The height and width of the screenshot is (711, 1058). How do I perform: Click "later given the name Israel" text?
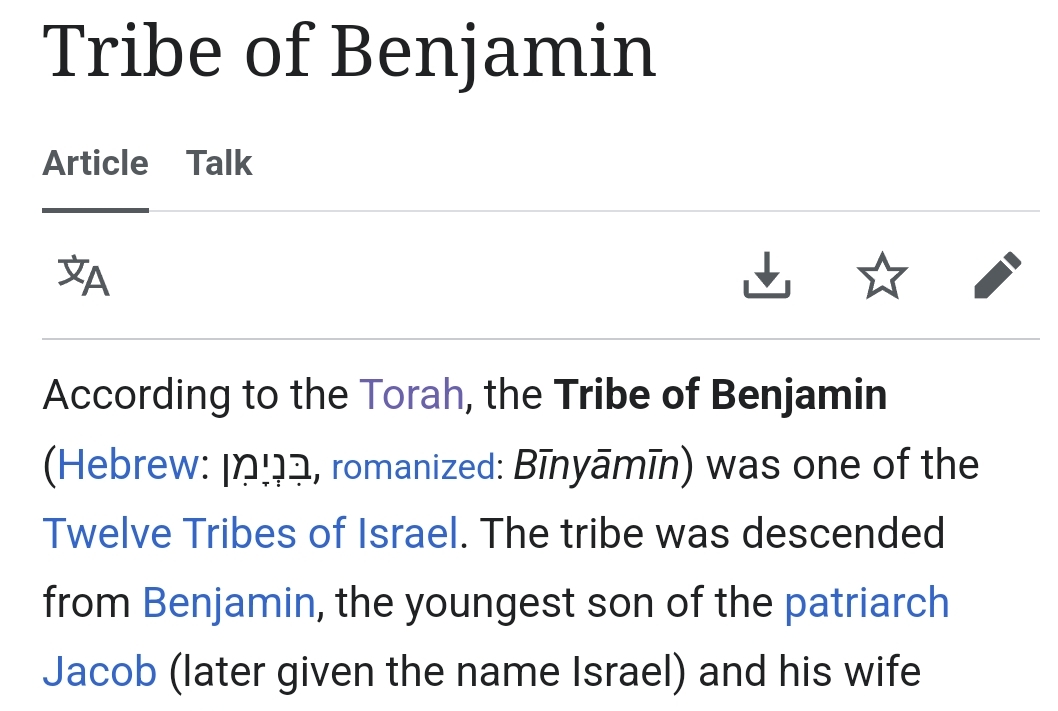click(x=428, y=672)
